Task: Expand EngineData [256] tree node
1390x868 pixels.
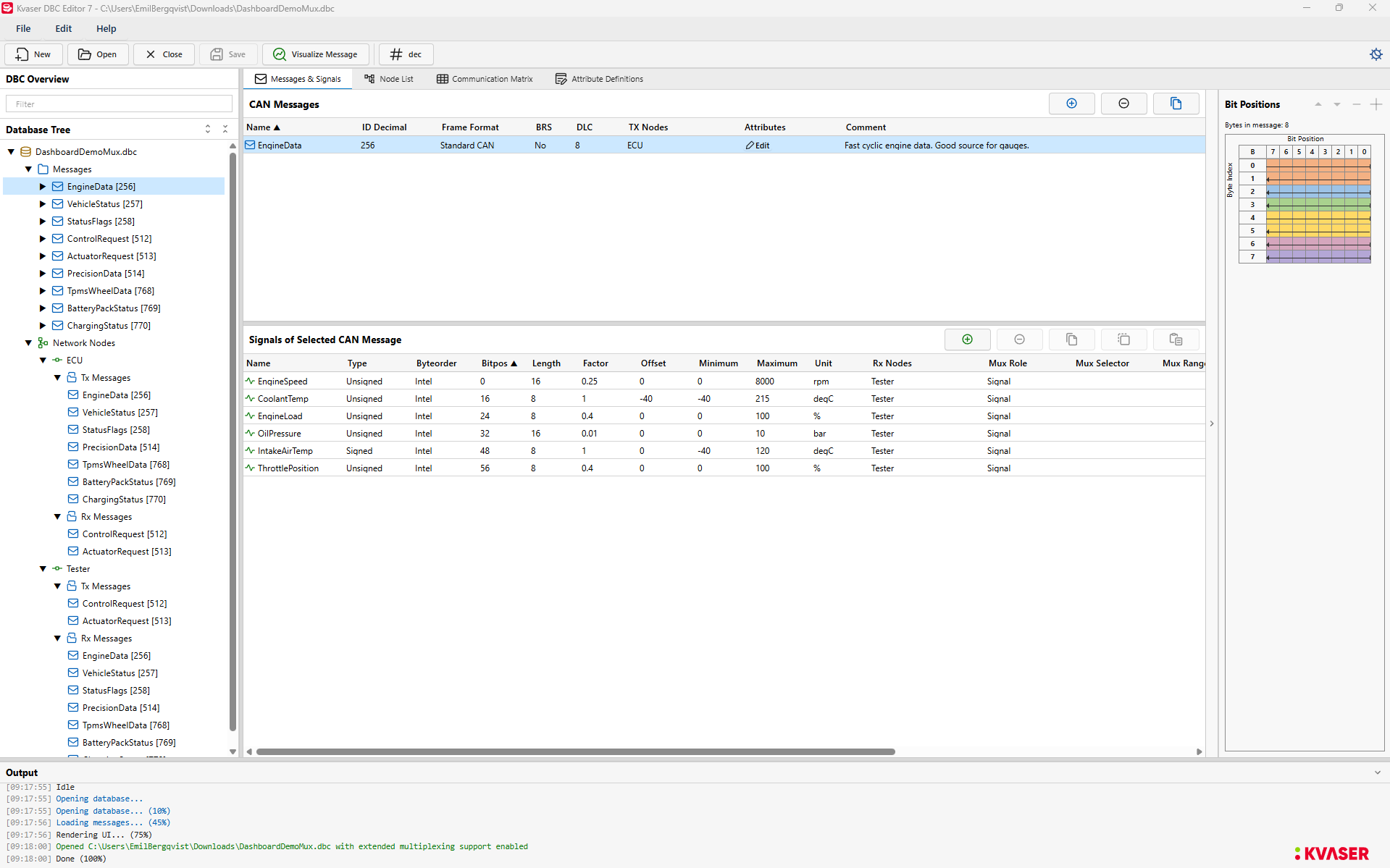Action: click(43, 187)
